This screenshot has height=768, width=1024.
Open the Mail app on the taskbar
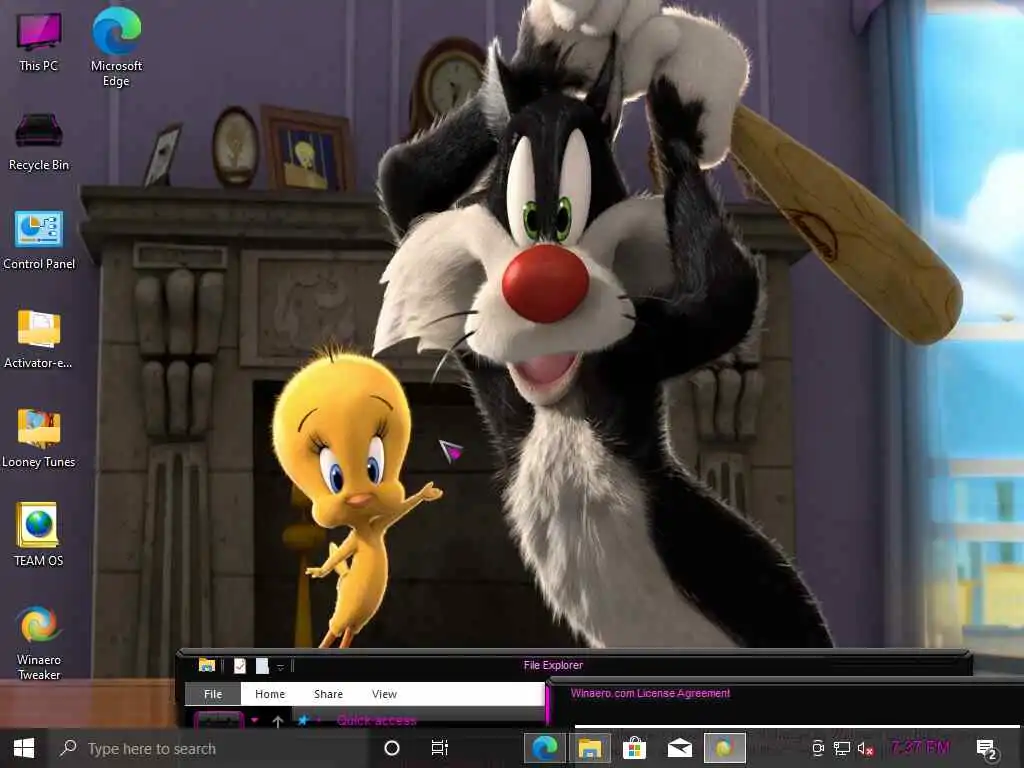(x=680, y=748)
